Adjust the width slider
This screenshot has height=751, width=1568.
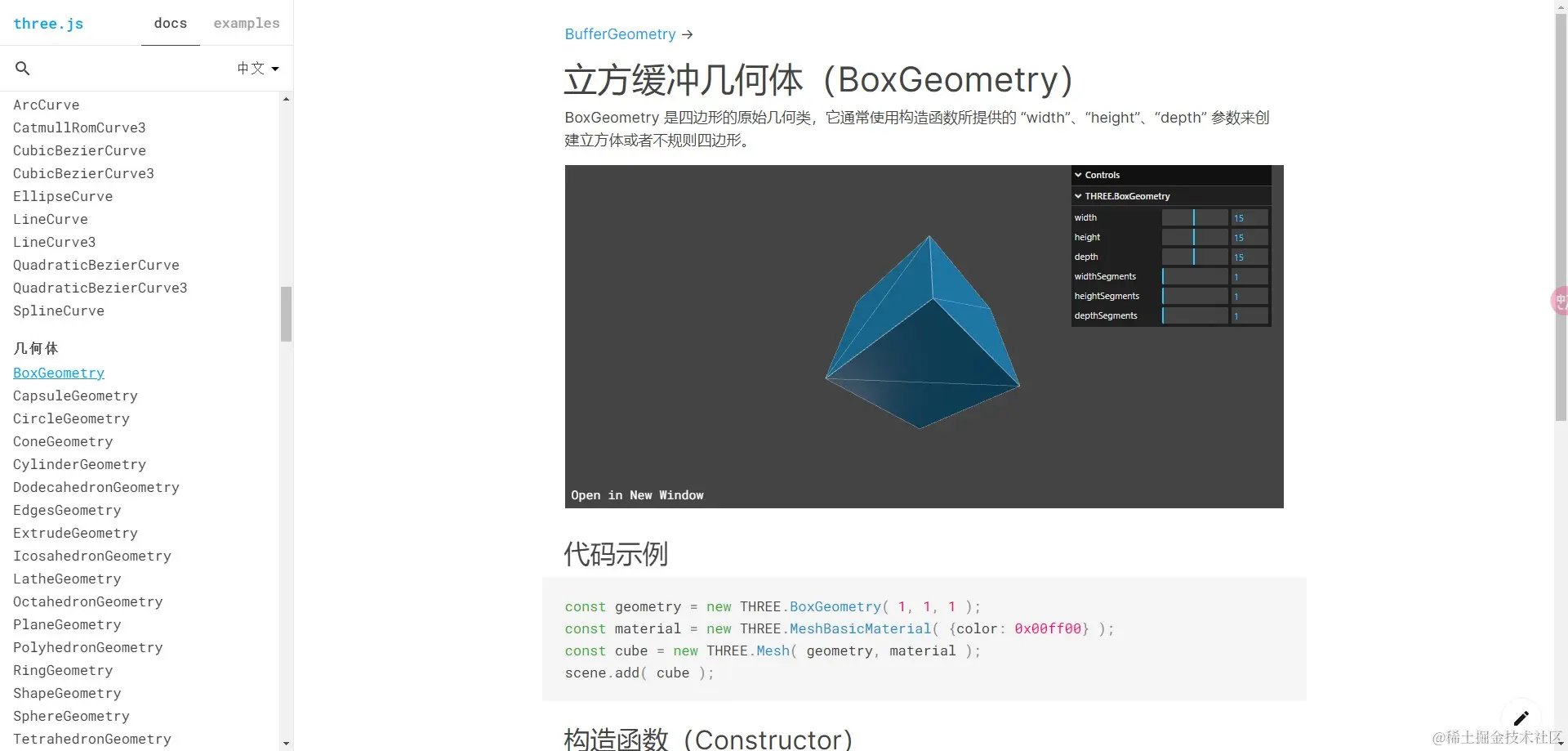pos(1195,217)
